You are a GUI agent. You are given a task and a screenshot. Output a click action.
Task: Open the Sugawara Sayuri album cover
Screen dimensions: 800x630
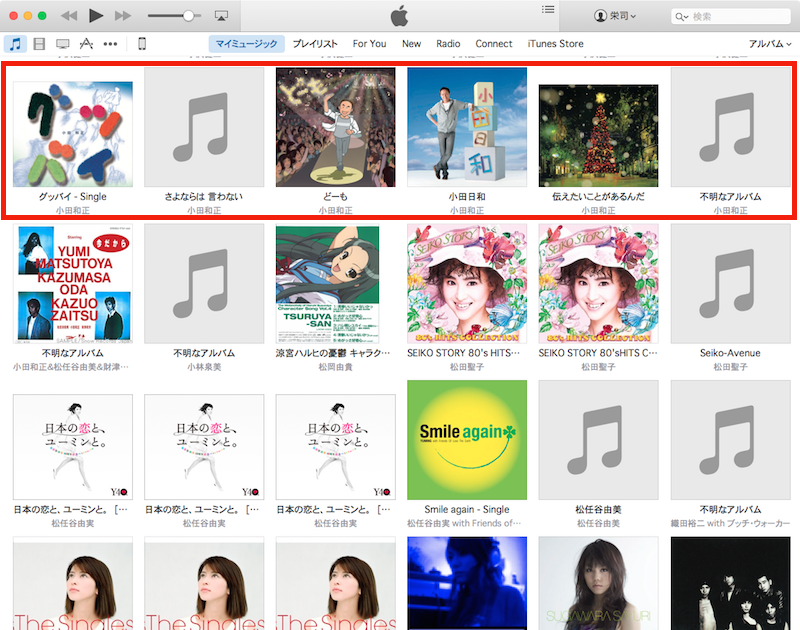tap(598, 583)
